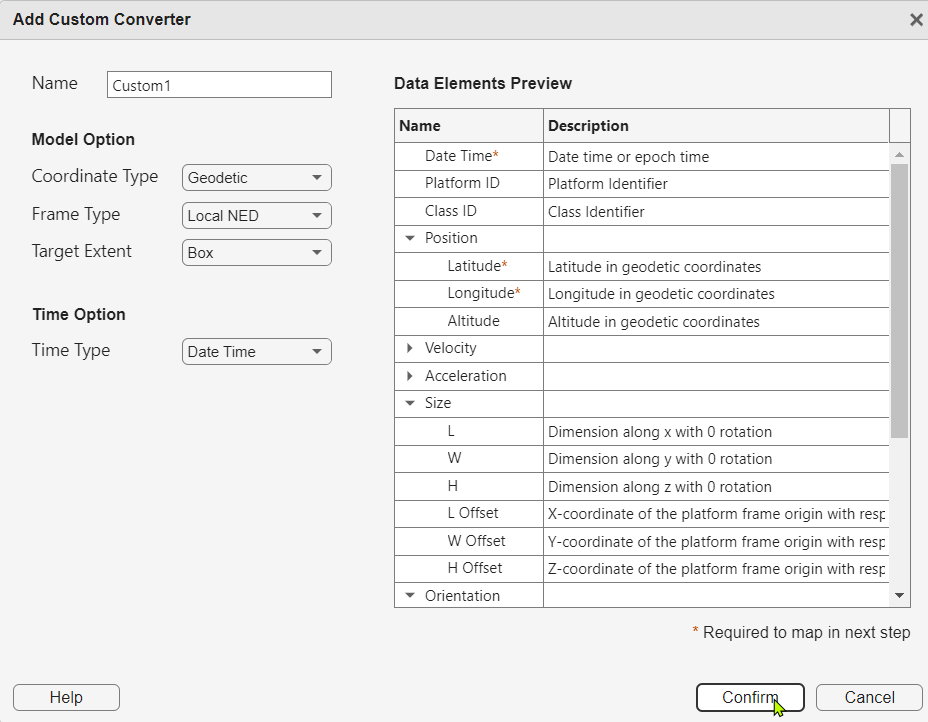Open the Coordinate Type dropdown
Viewport: 928px width, 722px height.
257,178
